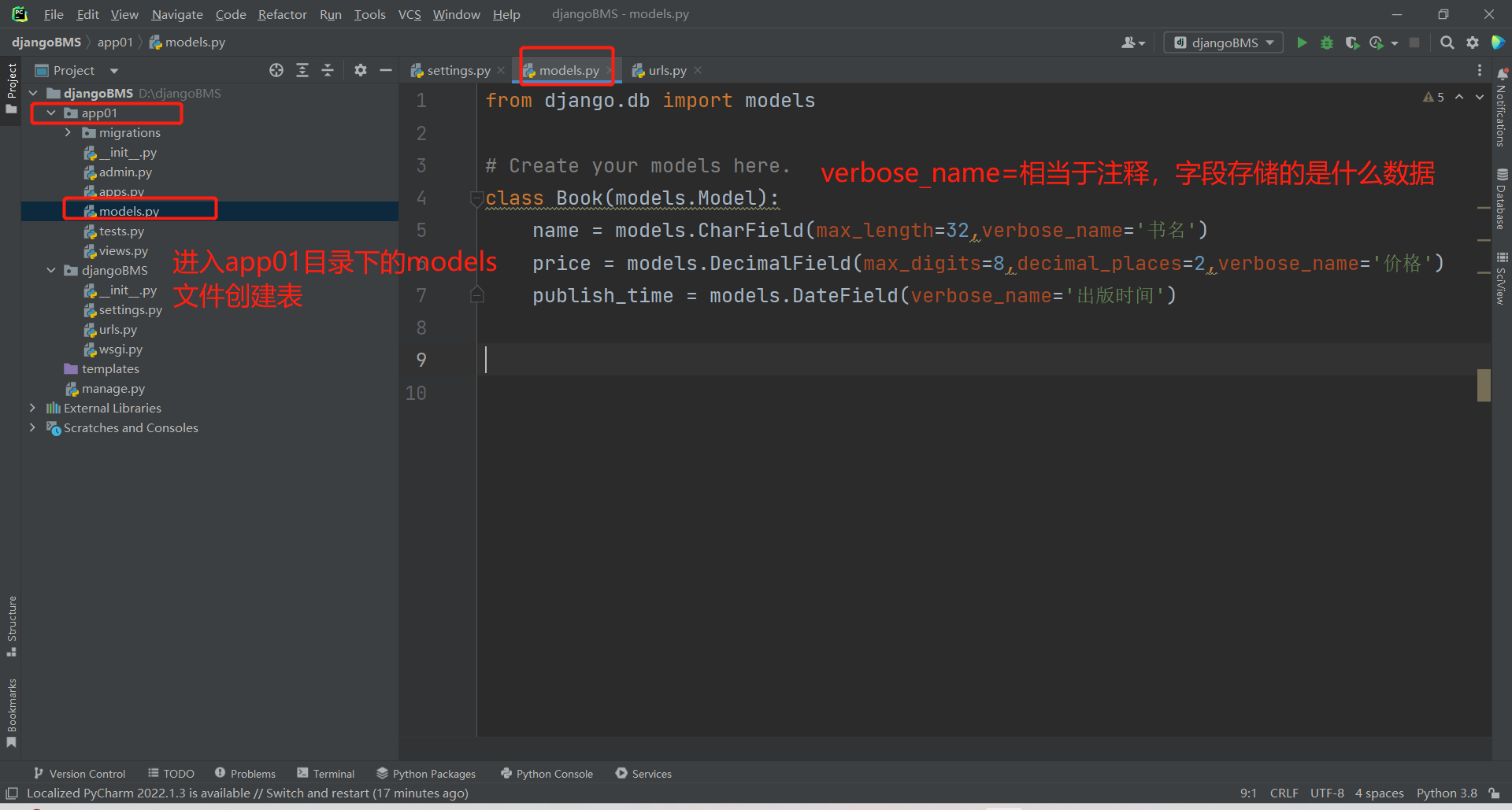The height and width of the screenshot is (810, 1512).
Task: Open the Structure tool window
Action: (12, 627)
